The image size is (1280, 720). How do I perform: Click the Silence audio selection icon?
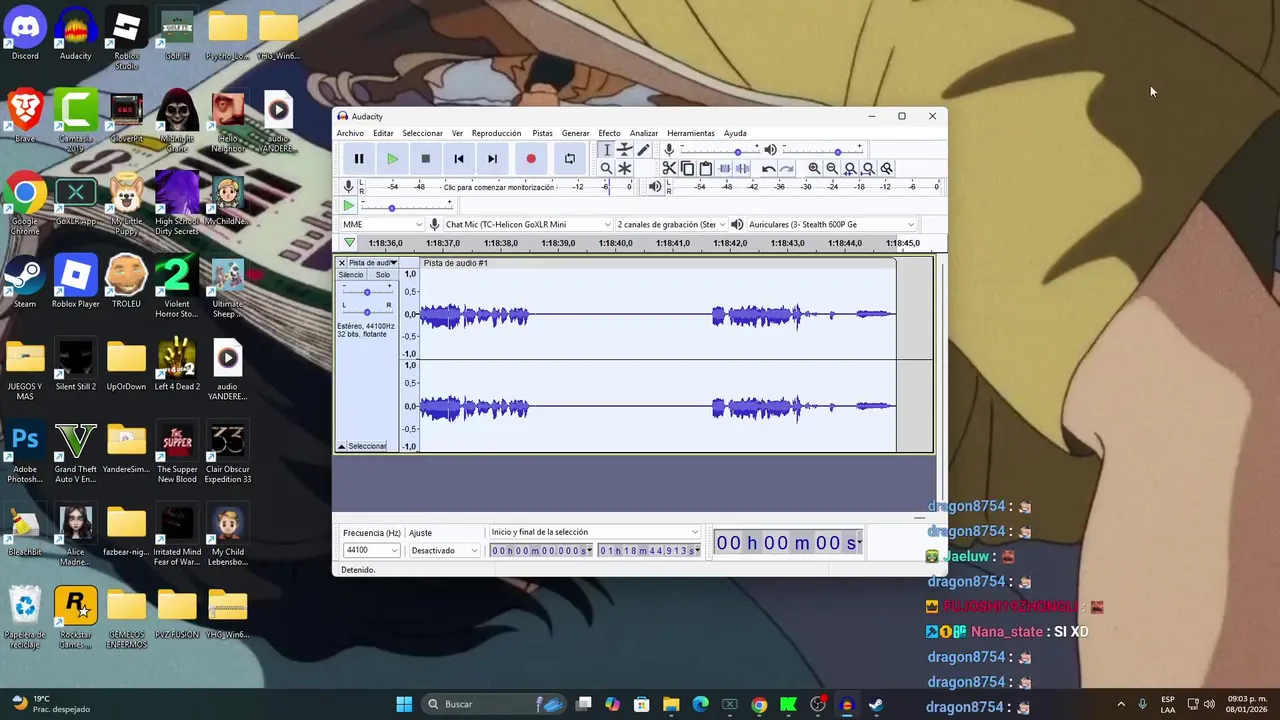[x=743, y=168]
